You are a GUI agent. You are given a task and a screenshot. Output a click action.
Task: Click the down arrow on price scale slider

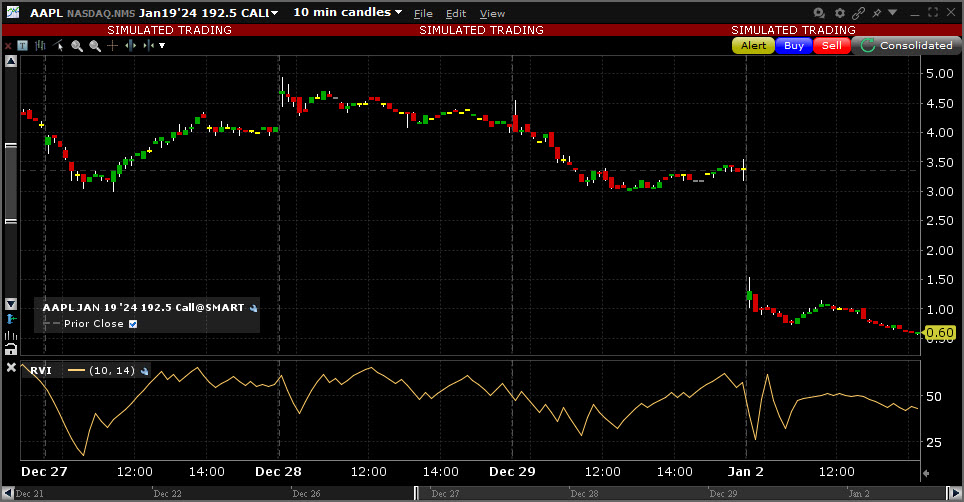point(10,304)
